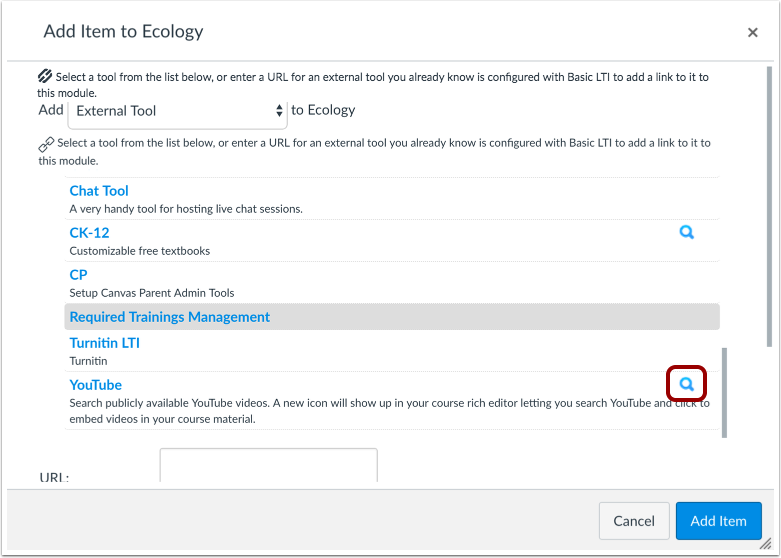Click the search icon next to CK-12

[x=686, y=232]
